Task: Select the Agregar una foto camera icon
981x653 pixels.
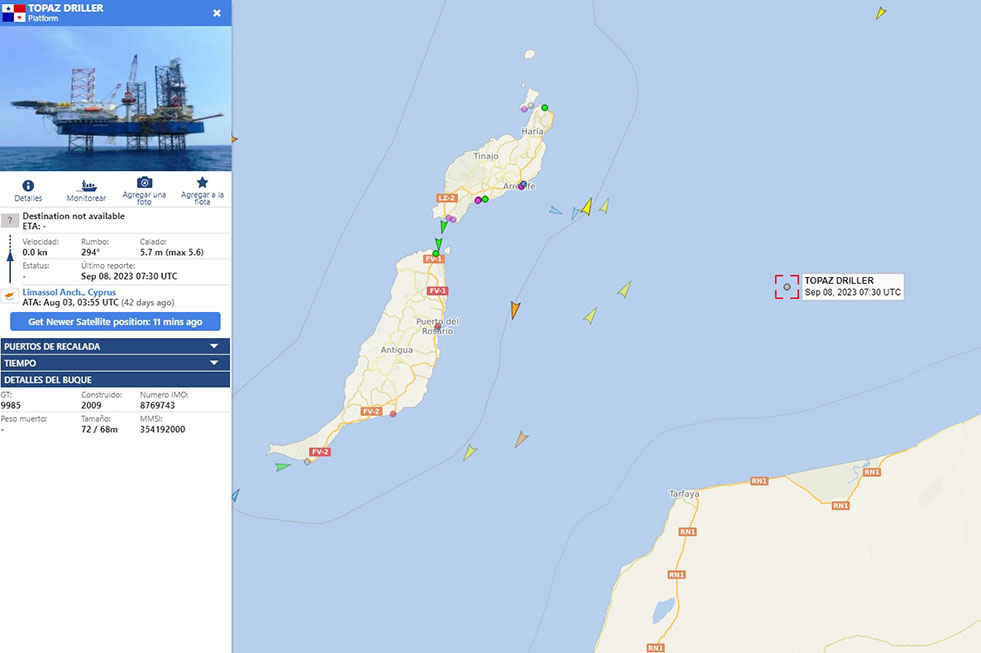Action: click(145, 182)
